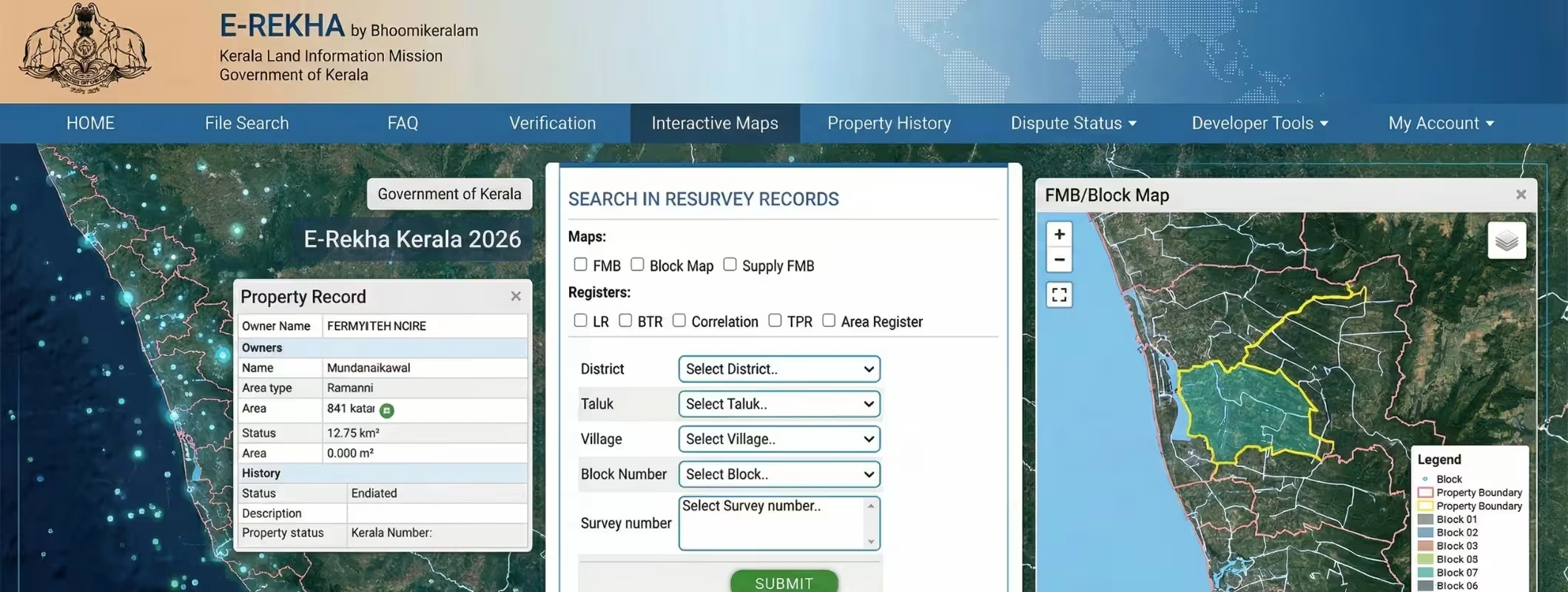
Task: Click the Owners section header
Action: point(383,348)
